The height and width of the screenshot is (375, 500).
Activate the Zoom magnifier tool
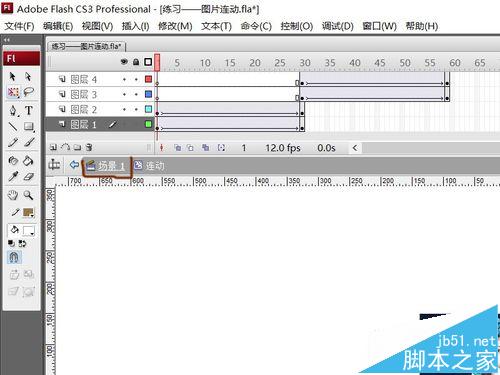tap(29, 195)
